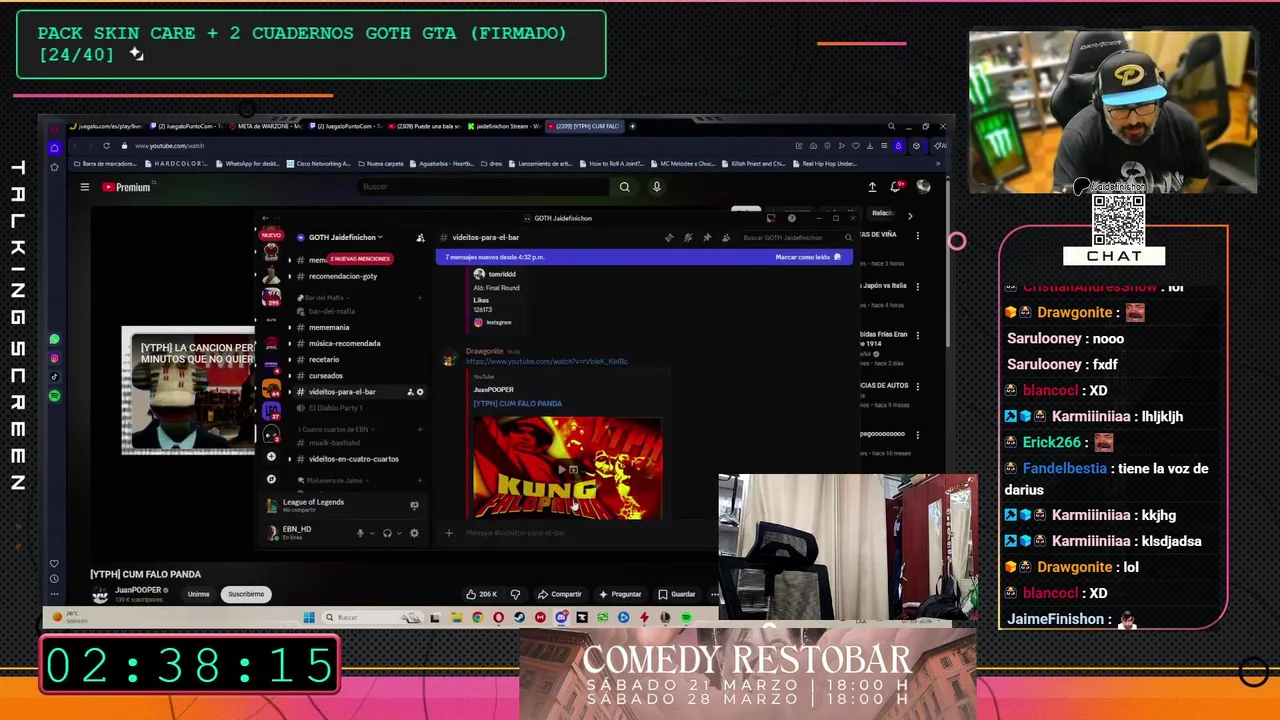The image size is (1280, 720).
Task: Collapse the Cuatro cuartos de EBN category
Action: (337, 429)
